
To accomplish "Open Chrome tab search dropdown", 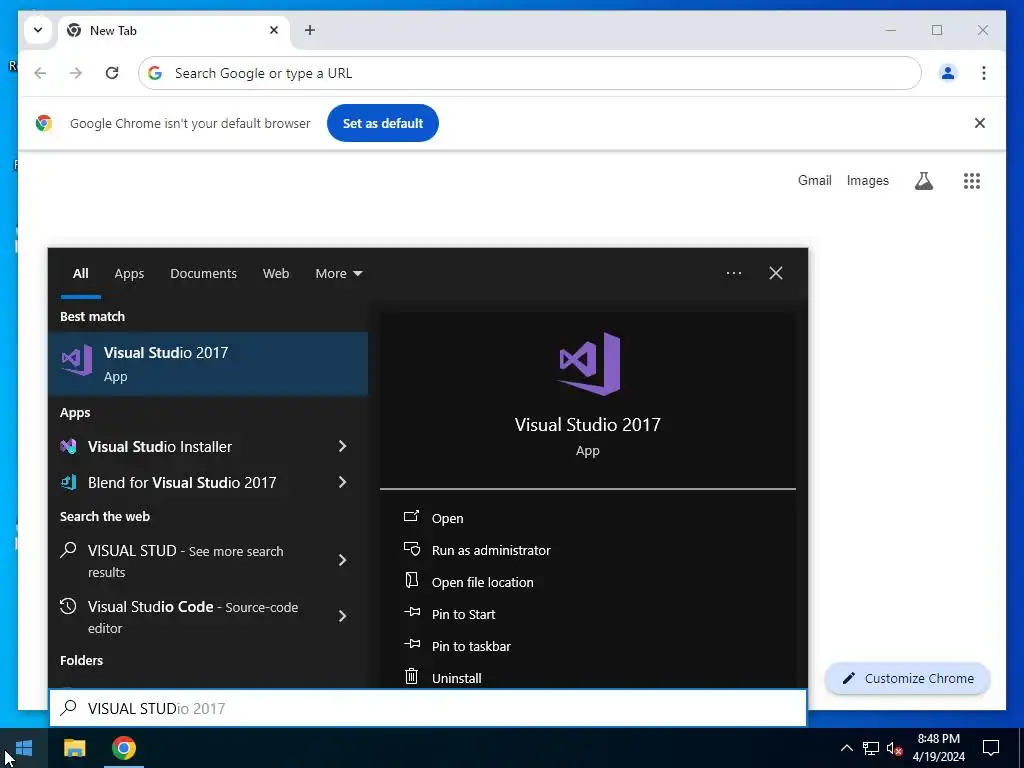I will coord(38,30).
